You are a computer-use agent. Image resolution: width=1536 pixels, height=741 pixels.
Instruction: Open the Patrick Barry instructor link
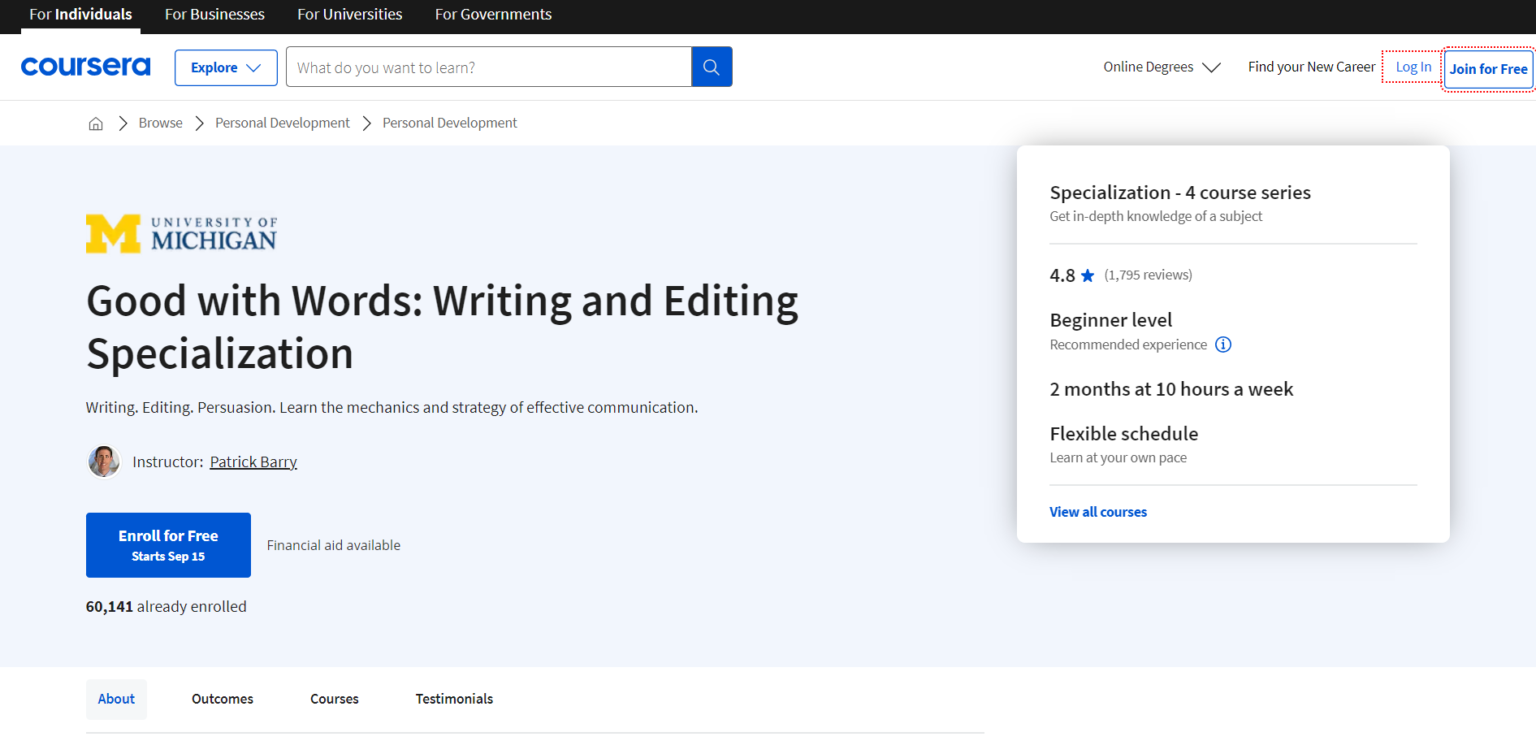253,461
